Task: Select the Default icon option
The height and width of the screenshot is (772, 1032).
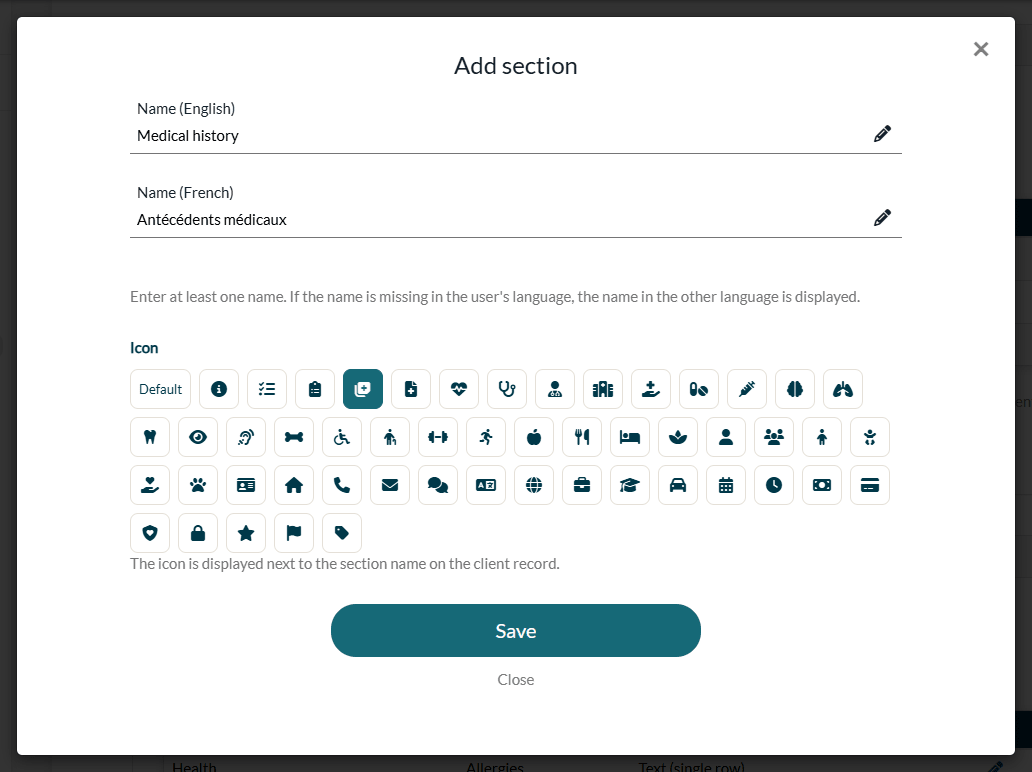Action: pyautogui.click(x=161, y=389)
